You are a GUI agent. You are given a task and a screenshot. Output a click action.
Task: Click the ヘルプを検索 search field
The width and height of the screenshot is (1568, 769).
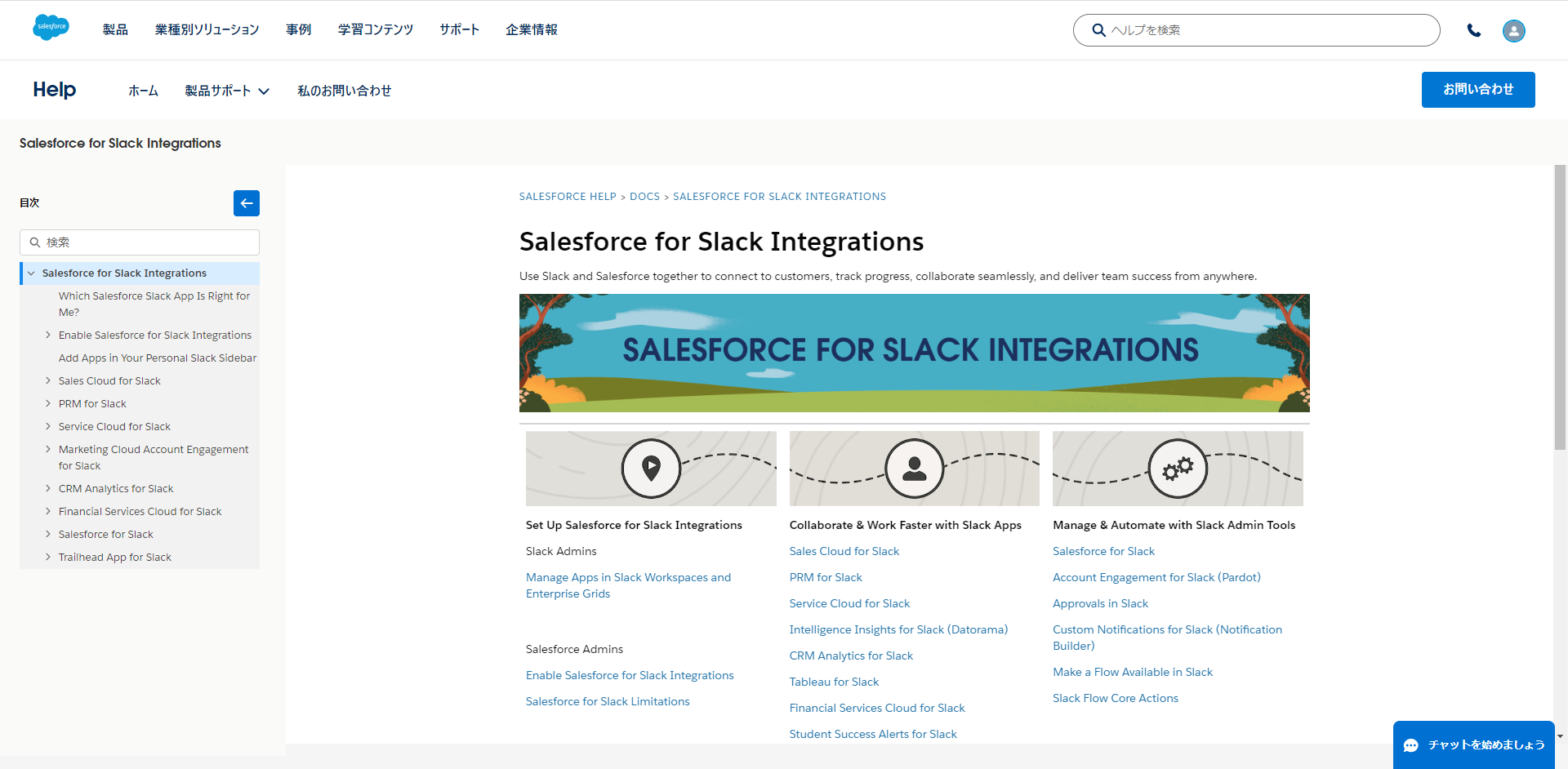1257,30
